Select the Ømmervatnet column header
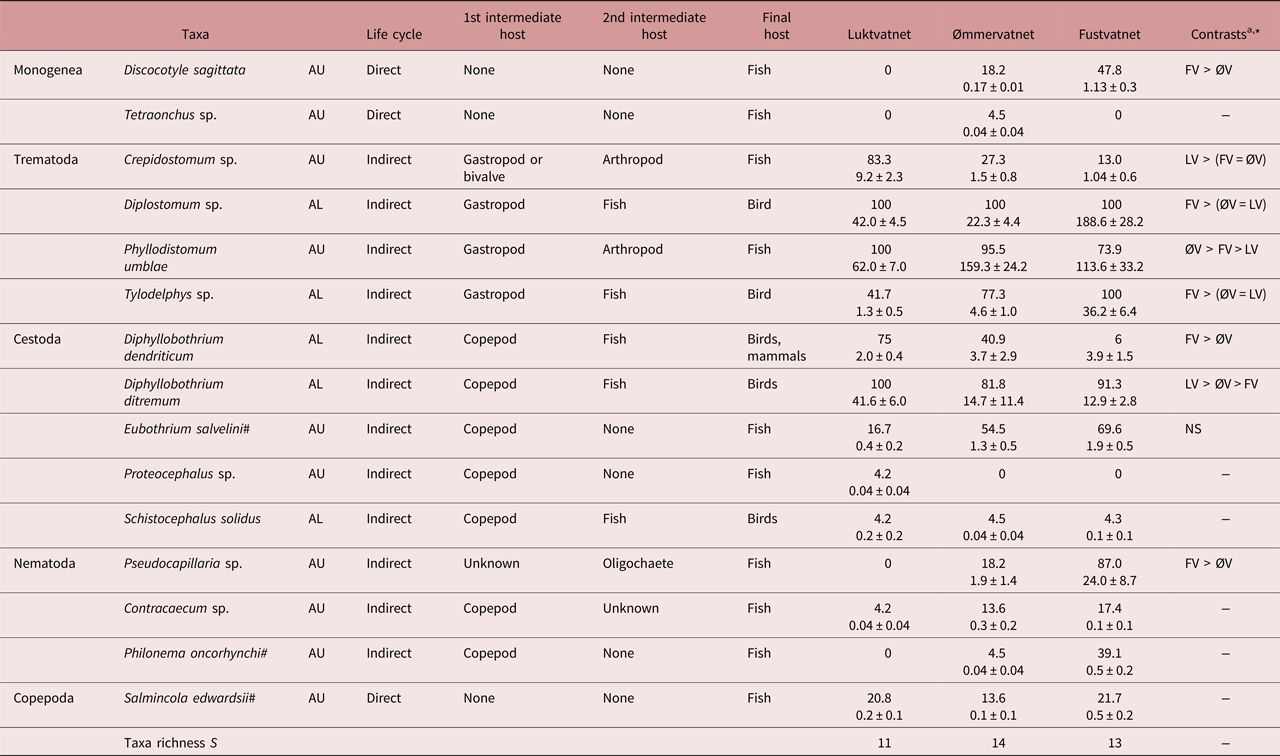The height and width of the screenshot is (756, 1280). [x=993, y=34]
